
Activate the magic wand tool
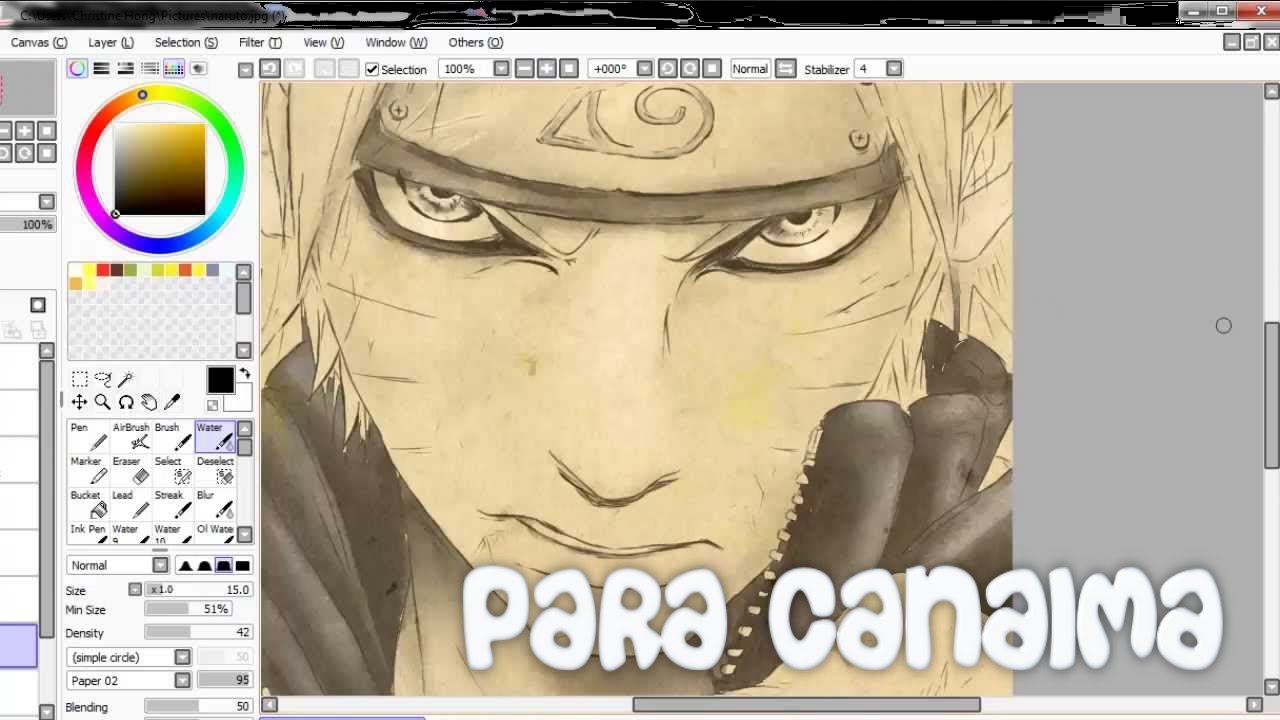pos(126,379)
